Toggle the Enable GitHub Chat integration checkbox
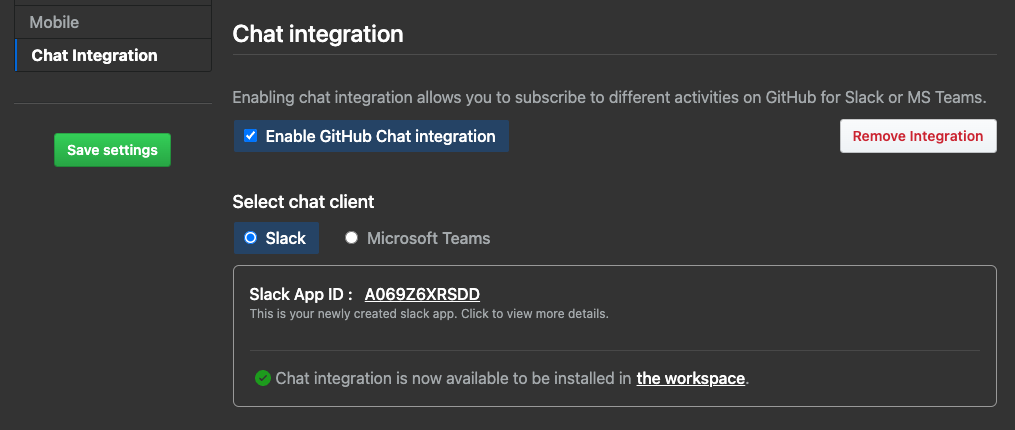 [x=251, y=136]
